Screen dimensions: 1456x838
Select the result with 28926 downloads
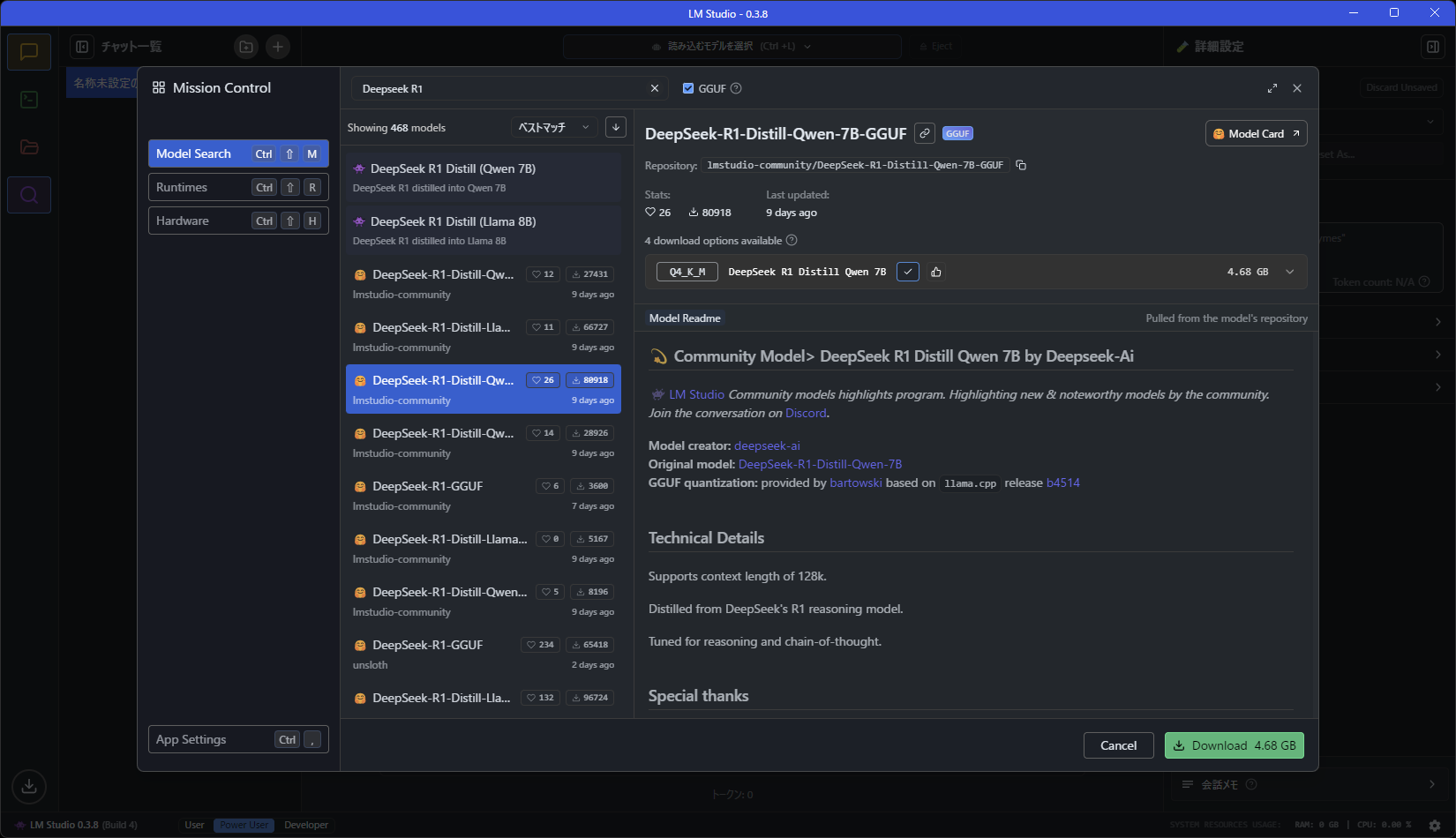point(484,442)
